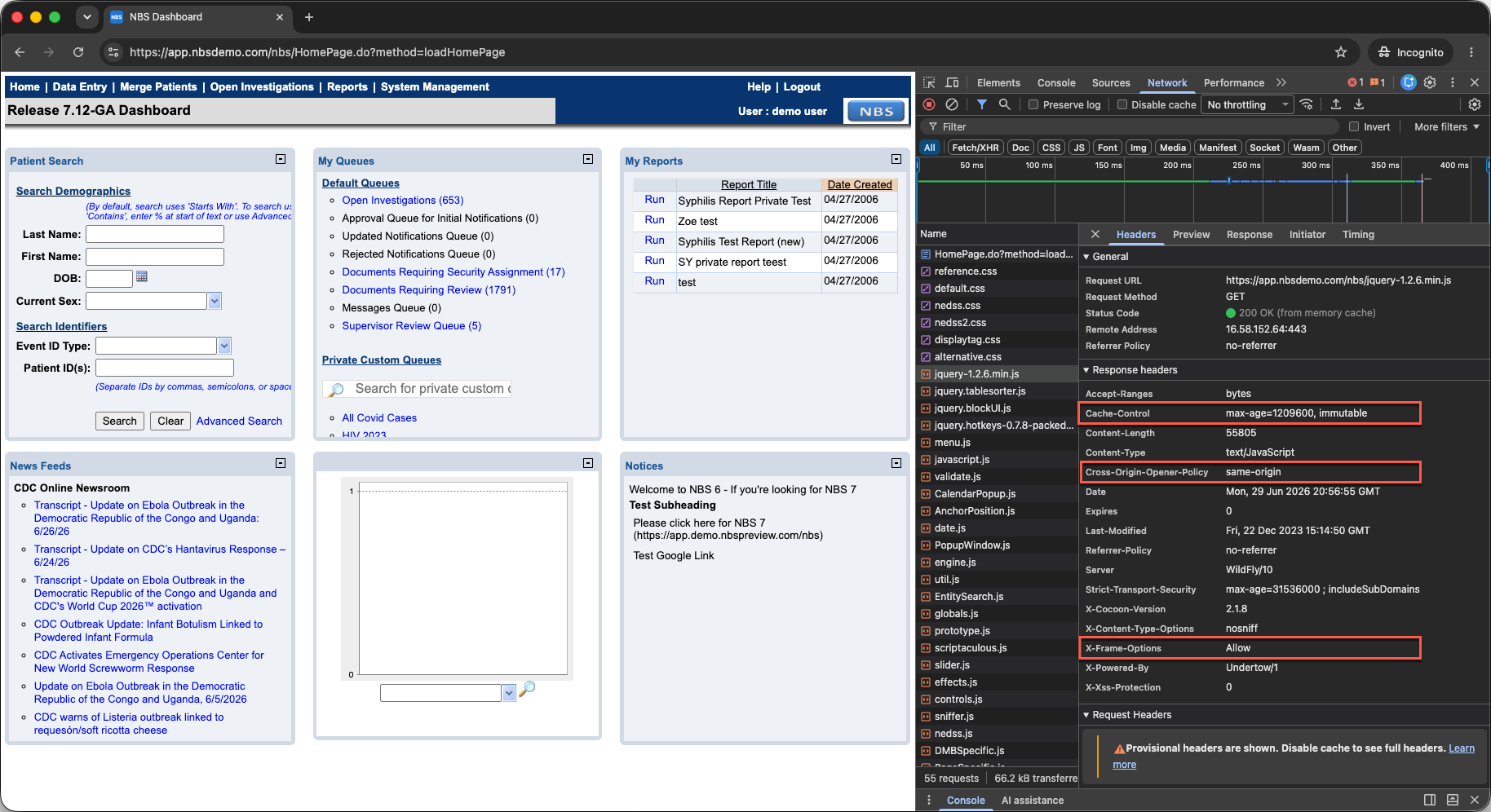This screenshot has height=812, width=1491.
Task: Open the Preview tab
Action: [x=1191, y=234]
